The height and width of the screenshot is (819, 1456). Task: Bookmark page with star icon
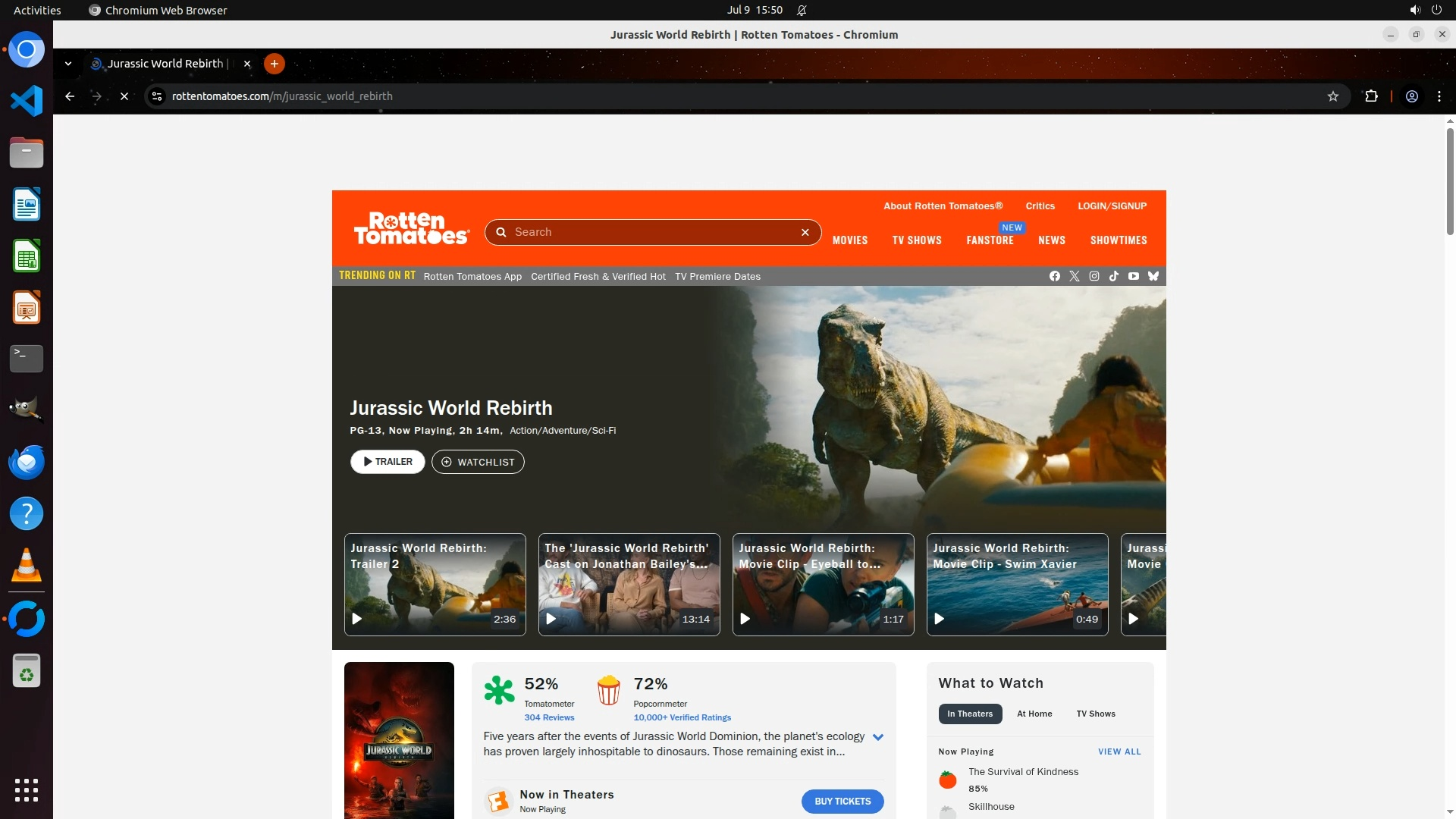click(1332, 96)
